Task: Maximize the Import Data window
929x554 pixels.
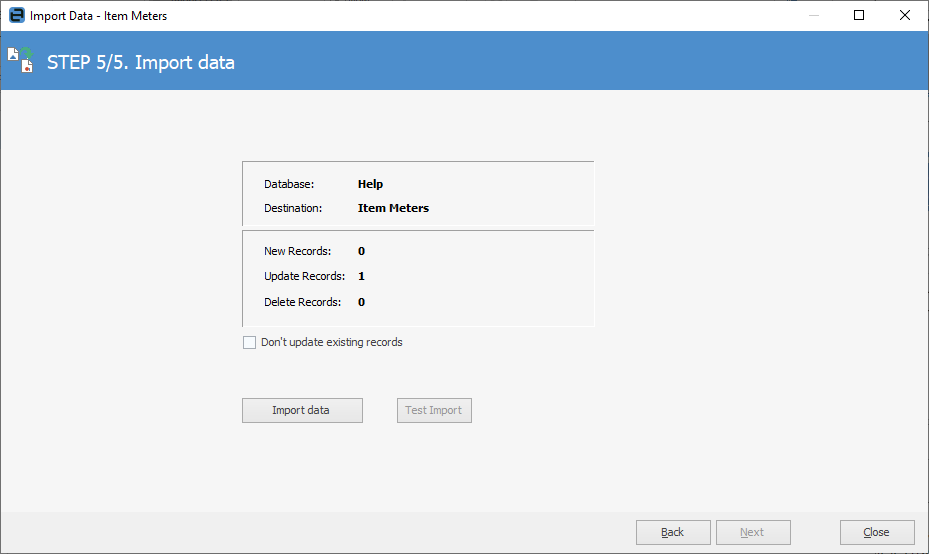Action: [859, 16]
